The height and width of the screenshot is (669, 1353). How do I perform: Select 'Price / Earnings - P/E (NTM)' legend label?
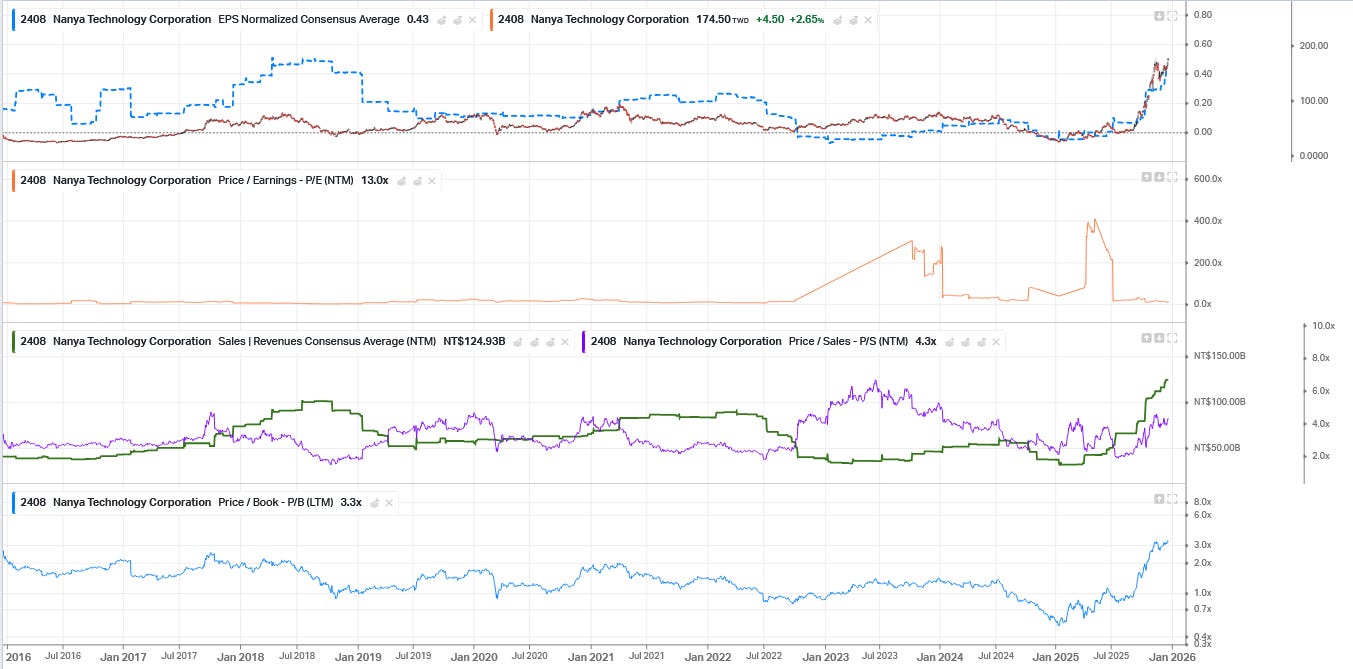click(286, 180)
